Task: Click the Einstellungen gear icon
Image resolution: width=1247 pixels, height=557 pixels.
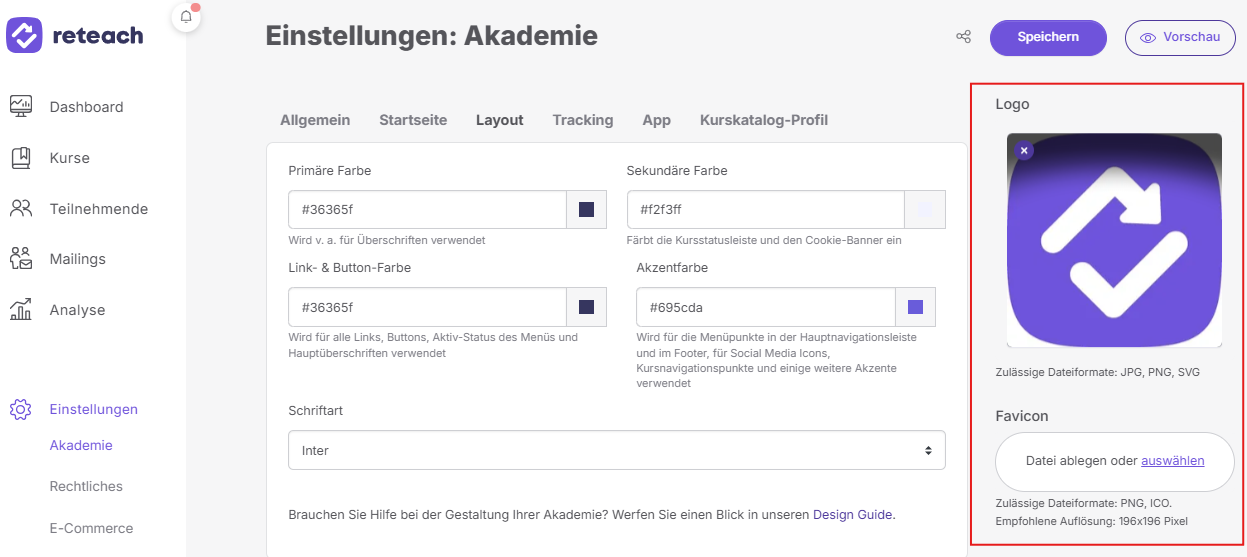Action: [x=21, y=409]
